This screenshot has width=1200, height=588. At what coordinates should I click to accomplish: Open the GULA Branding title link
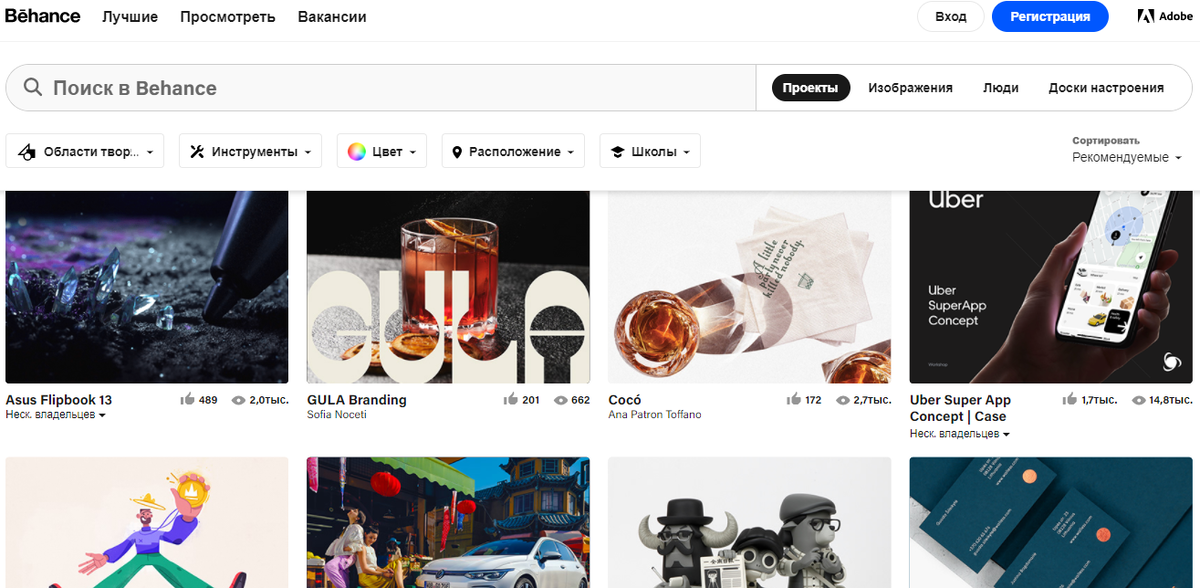[x=357, y=400]
